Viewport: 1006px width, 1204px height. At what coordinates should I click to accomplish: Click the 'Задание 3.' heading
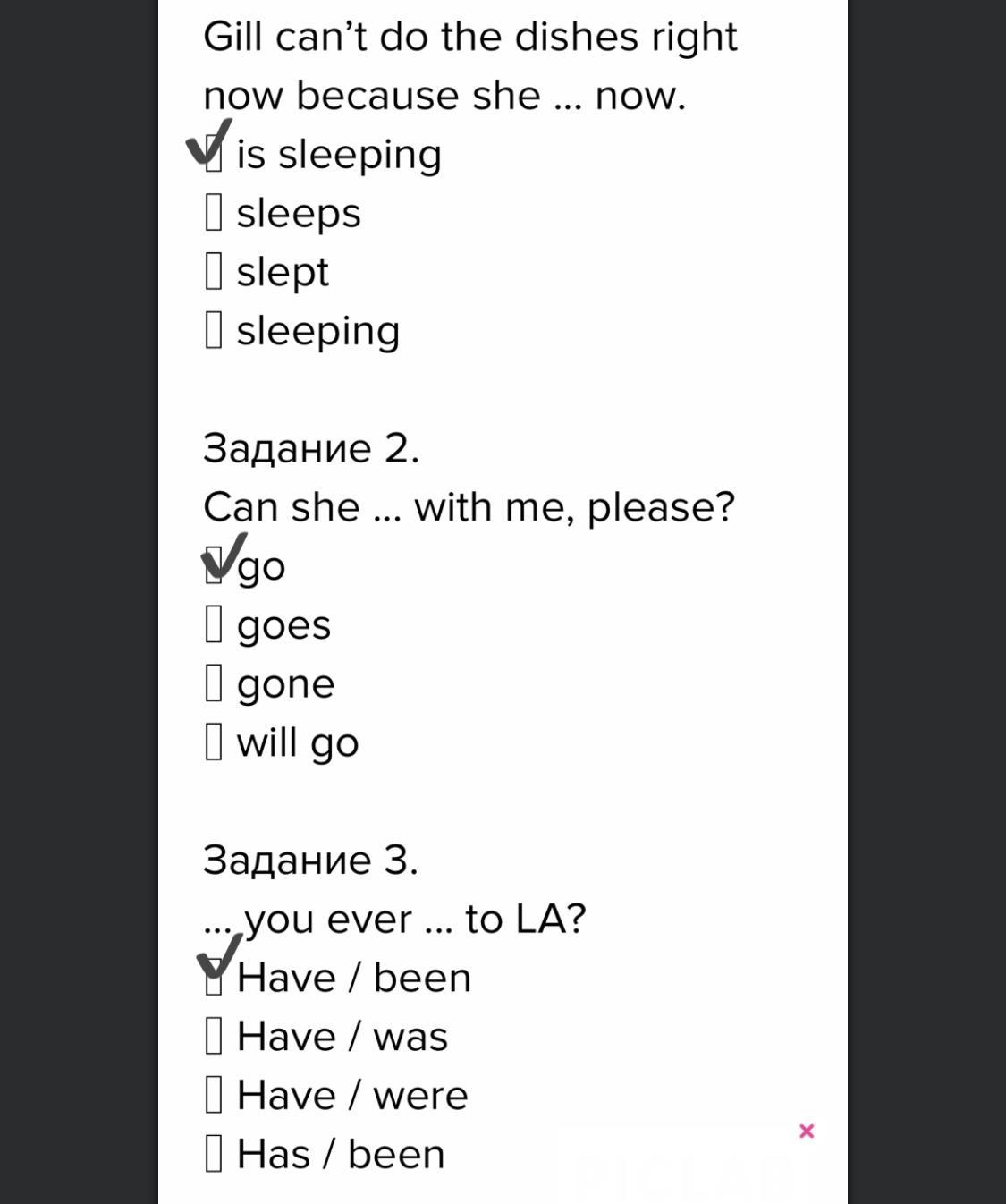[x=310, y=860]
